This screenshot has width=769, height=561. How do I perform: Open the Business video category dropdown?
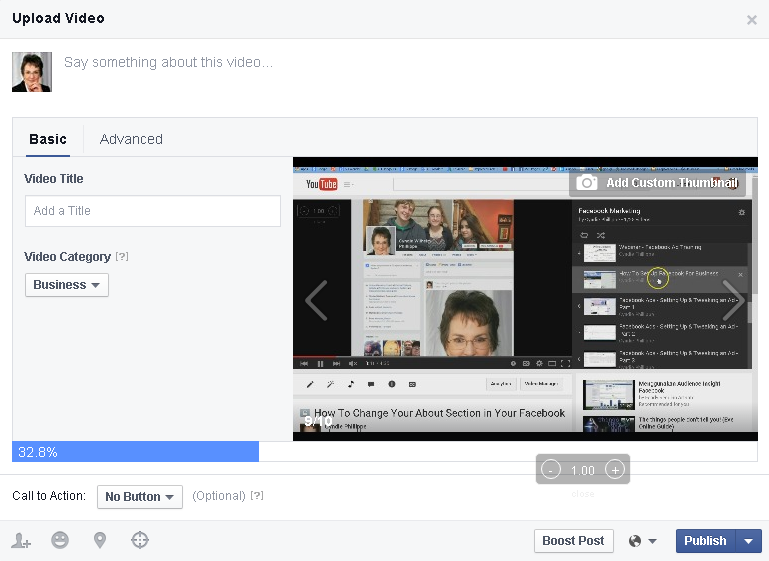[67, 285]
